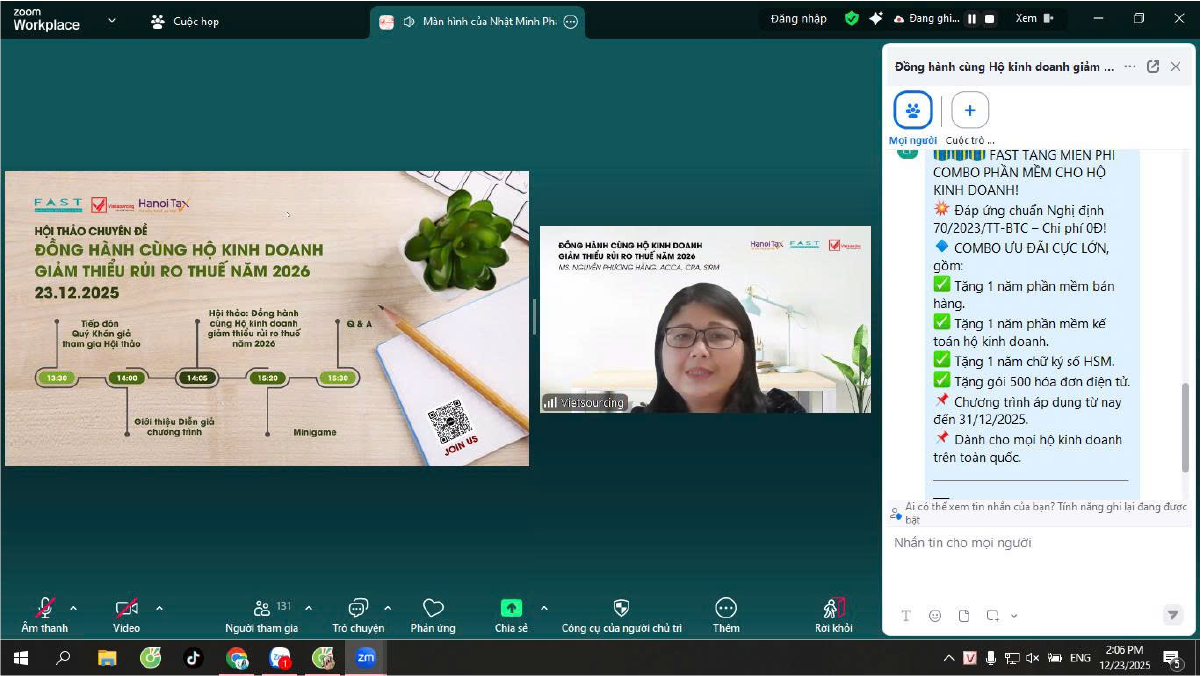Pop out the chat panel window

(1153, 67)
